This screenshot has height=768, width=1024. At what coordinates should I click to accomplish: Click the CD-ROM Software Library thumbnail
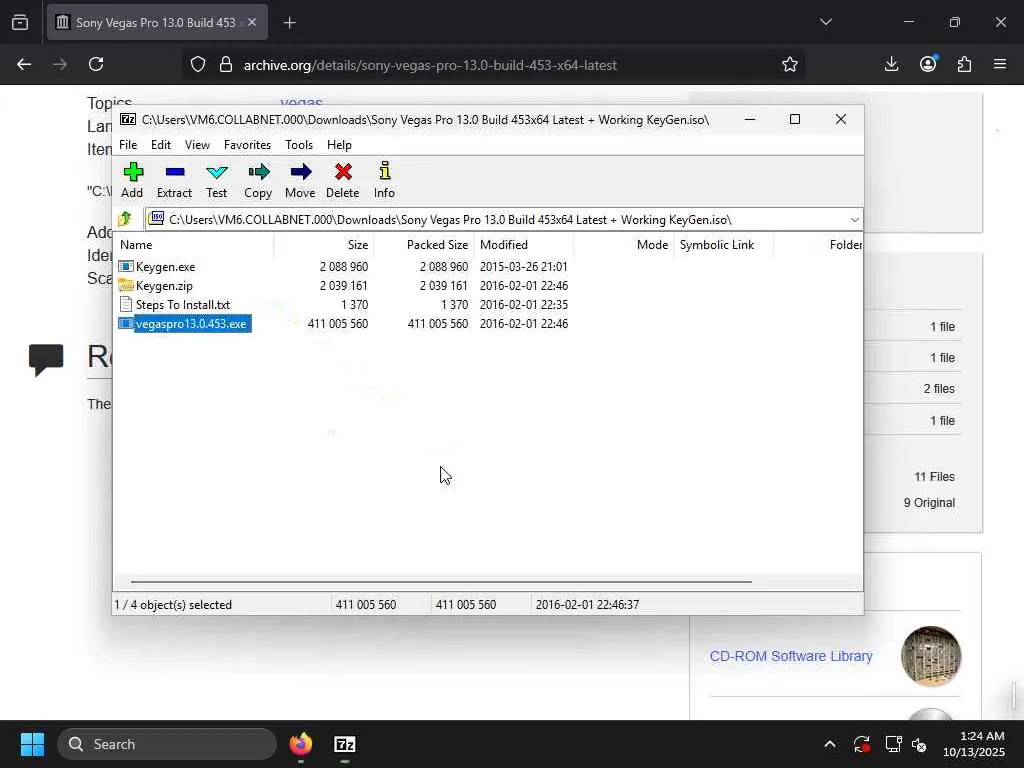931,656
